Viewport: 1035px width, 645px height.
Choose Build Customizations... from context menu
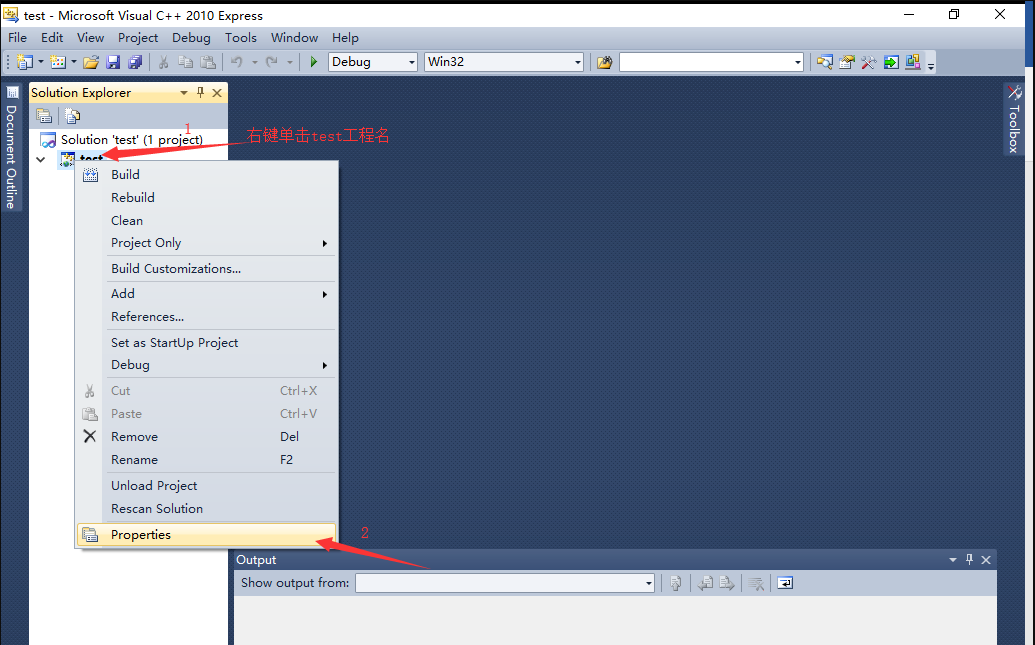[x=206, y=269]
